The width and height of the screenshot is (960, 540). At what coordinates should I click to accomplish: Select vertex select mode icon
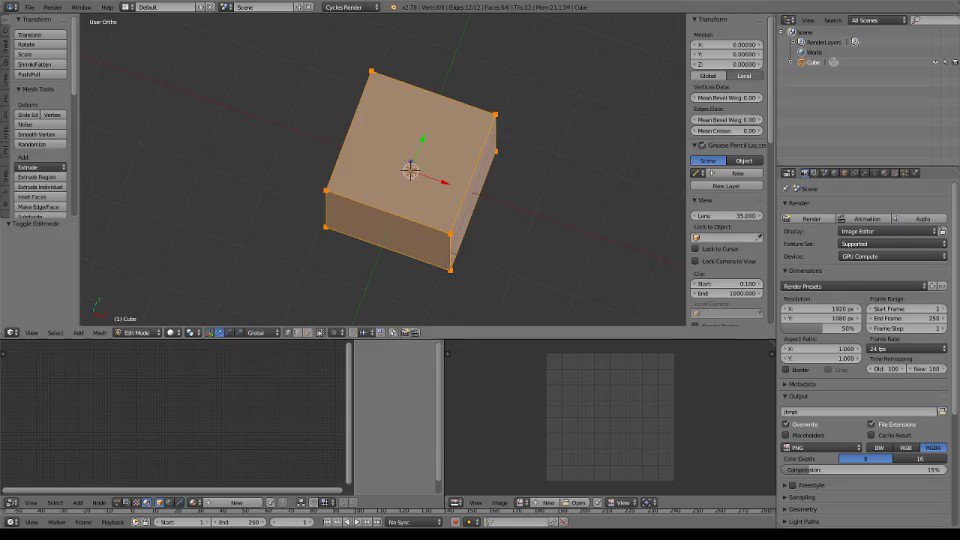(x=287, y=332)
